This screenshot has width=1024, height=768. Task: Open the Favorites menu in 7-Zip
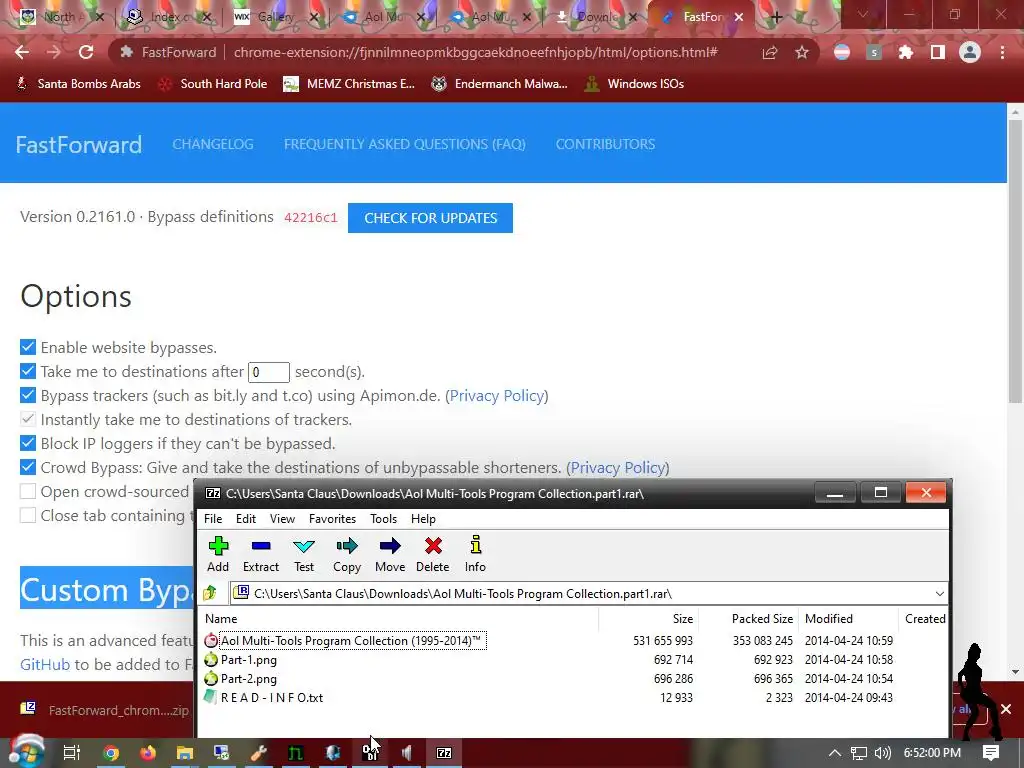(x=332, y=519)
